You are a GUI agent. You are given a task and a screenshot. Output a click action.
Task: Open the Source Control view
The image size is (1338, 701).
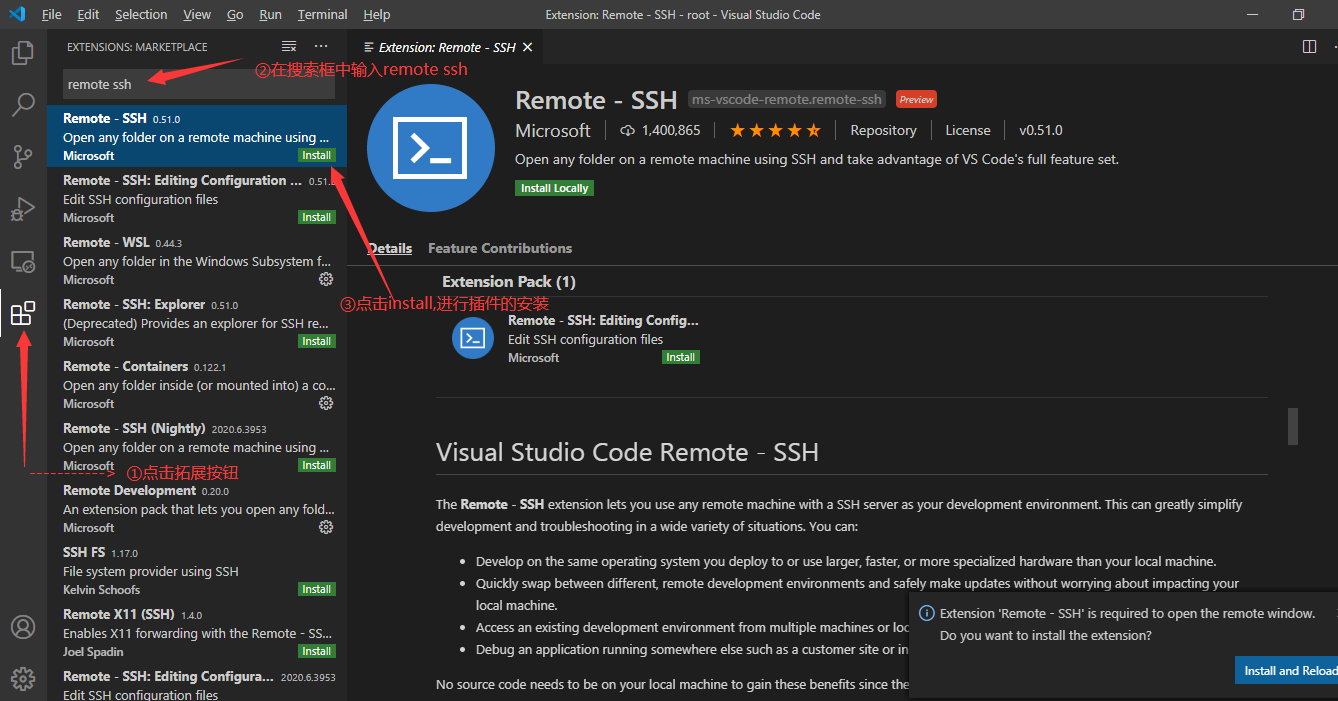point(22,157)
